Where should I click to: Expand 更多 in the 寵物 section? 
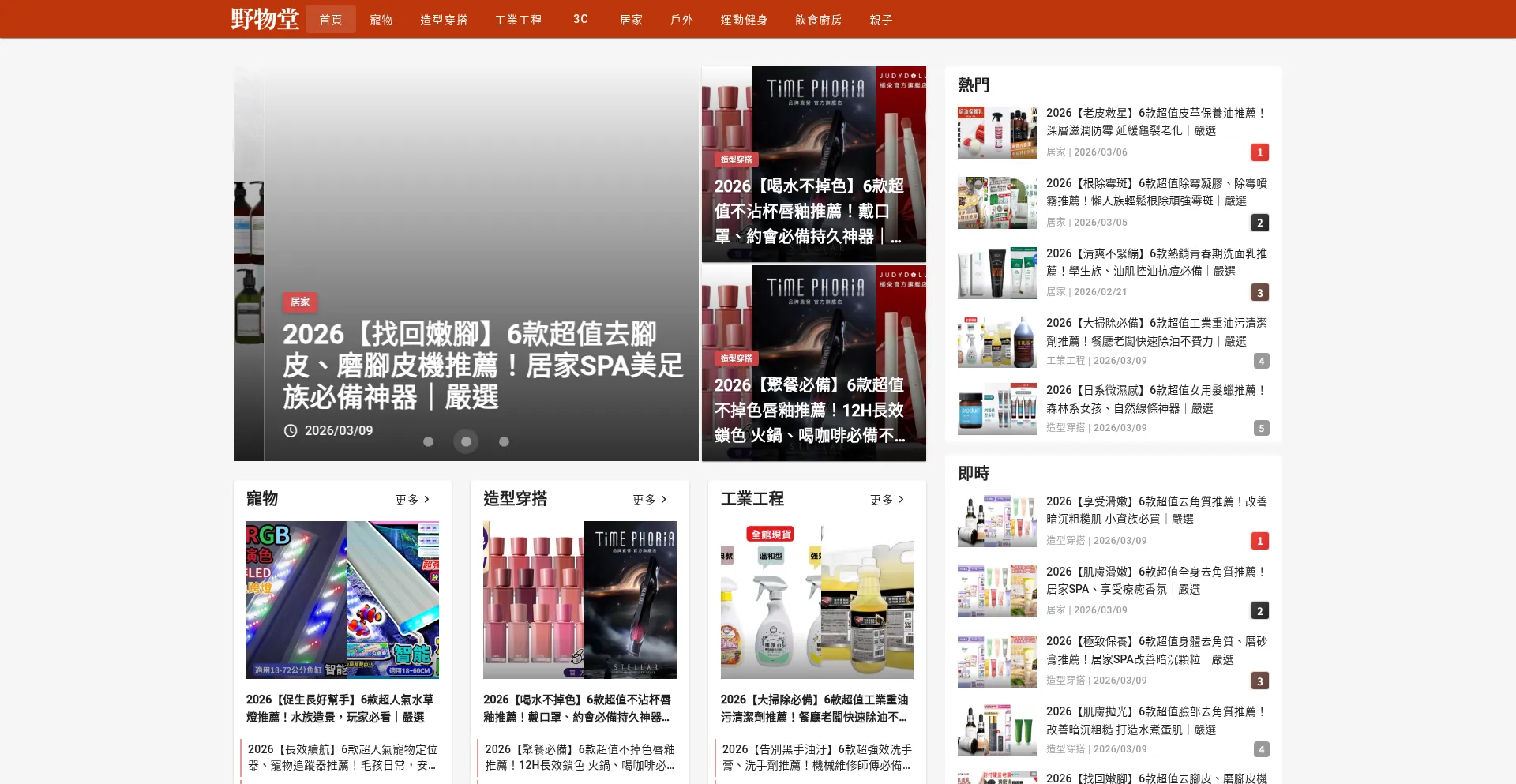click(413, 500)
